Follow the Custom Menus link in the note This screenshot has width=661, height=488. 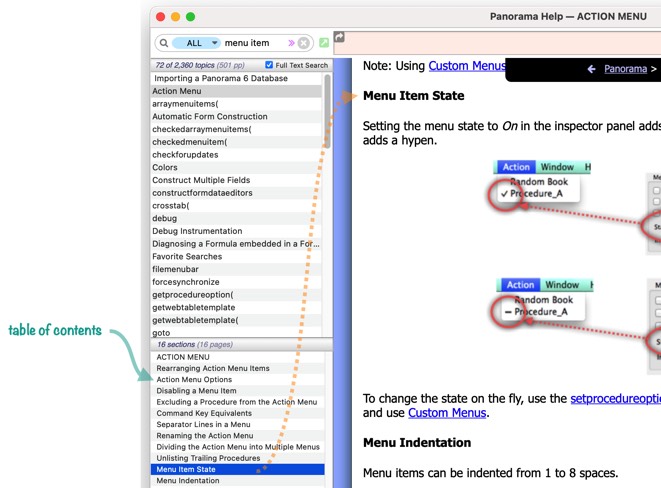(x=467, y=66)
